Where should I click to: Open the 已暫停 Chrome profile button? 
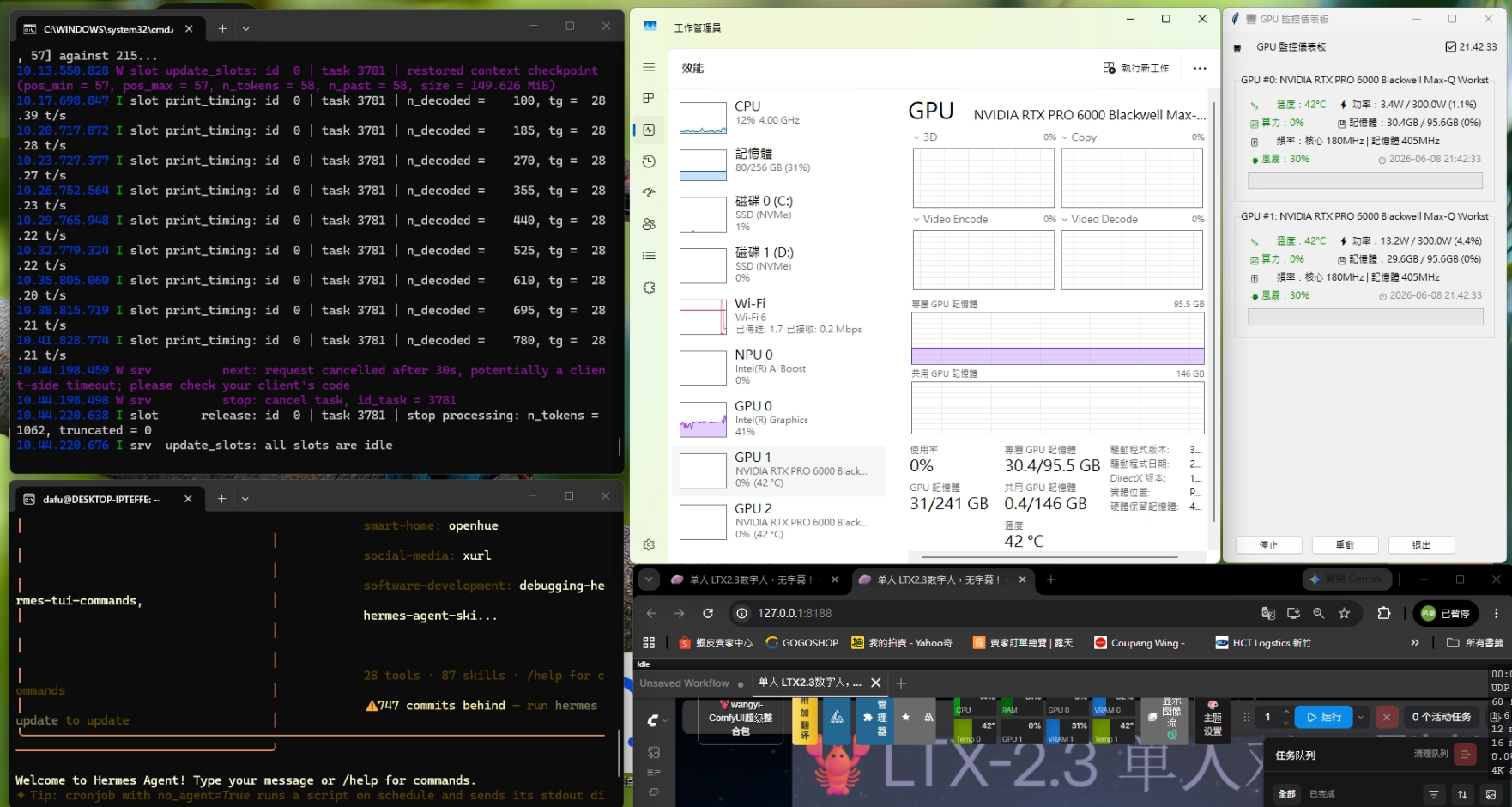[1445, 613]
